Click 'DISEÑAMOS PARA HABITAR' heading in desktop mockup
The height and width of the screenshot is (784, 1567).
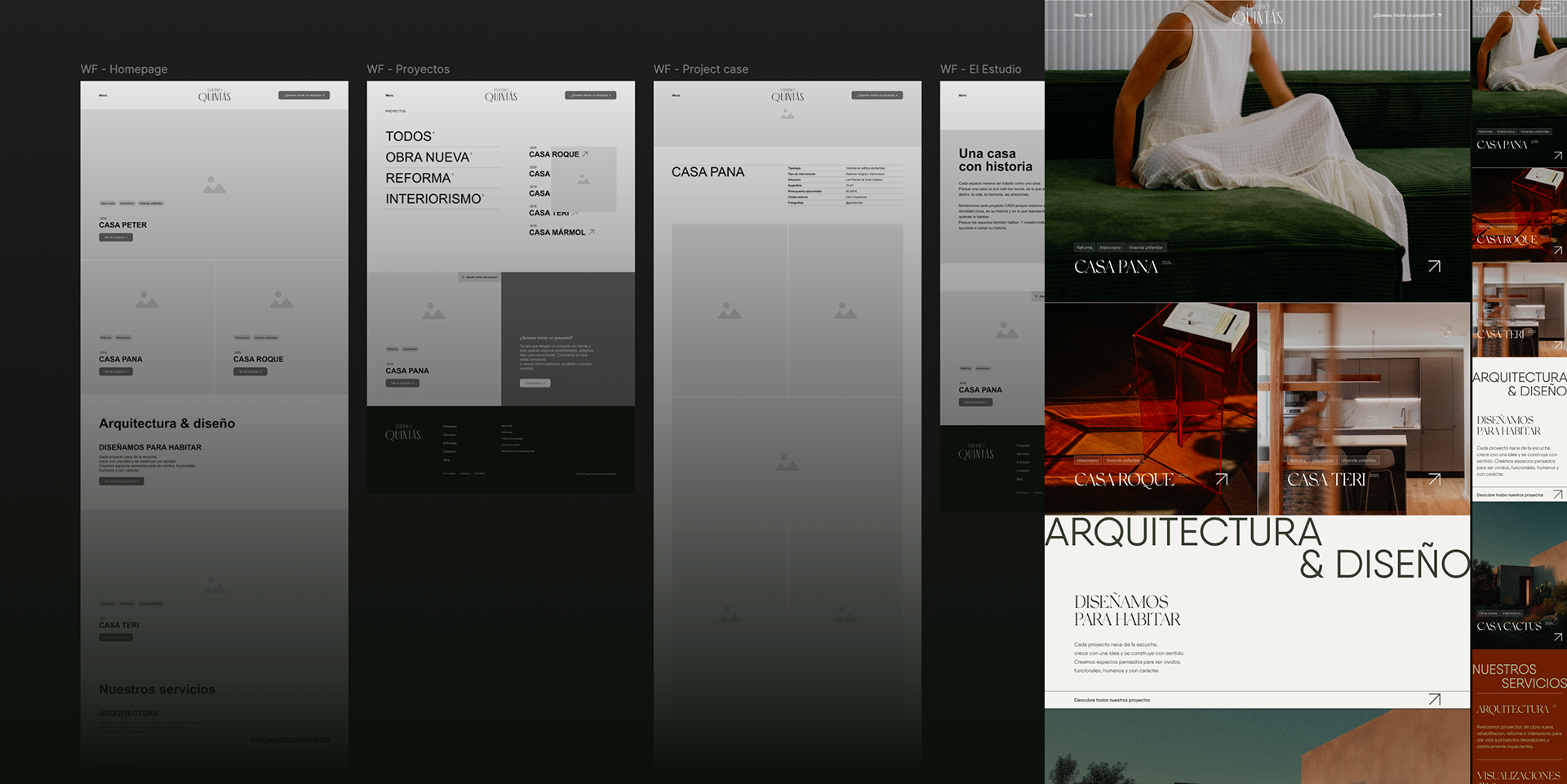tap(1127, 610)
